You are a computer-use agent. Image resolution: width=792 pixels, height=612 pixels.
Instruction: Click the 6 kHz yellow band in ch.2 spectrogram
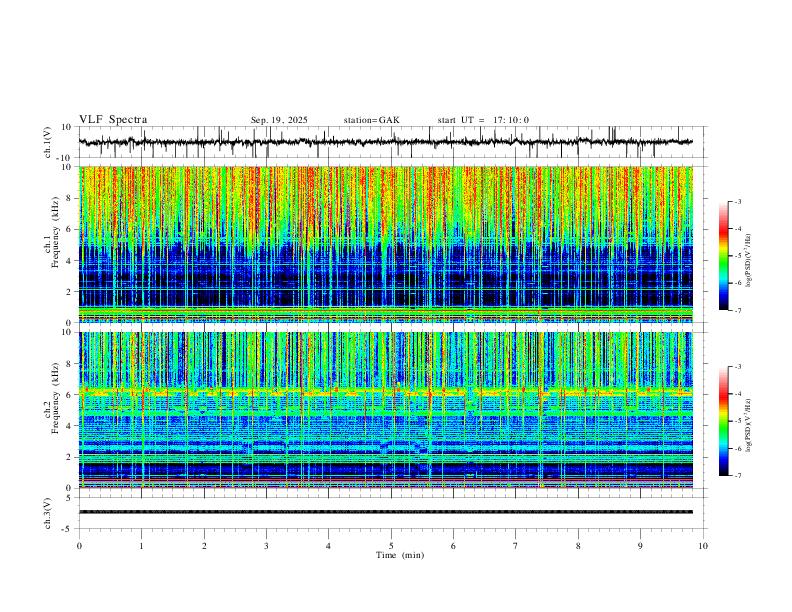[385, 391]
